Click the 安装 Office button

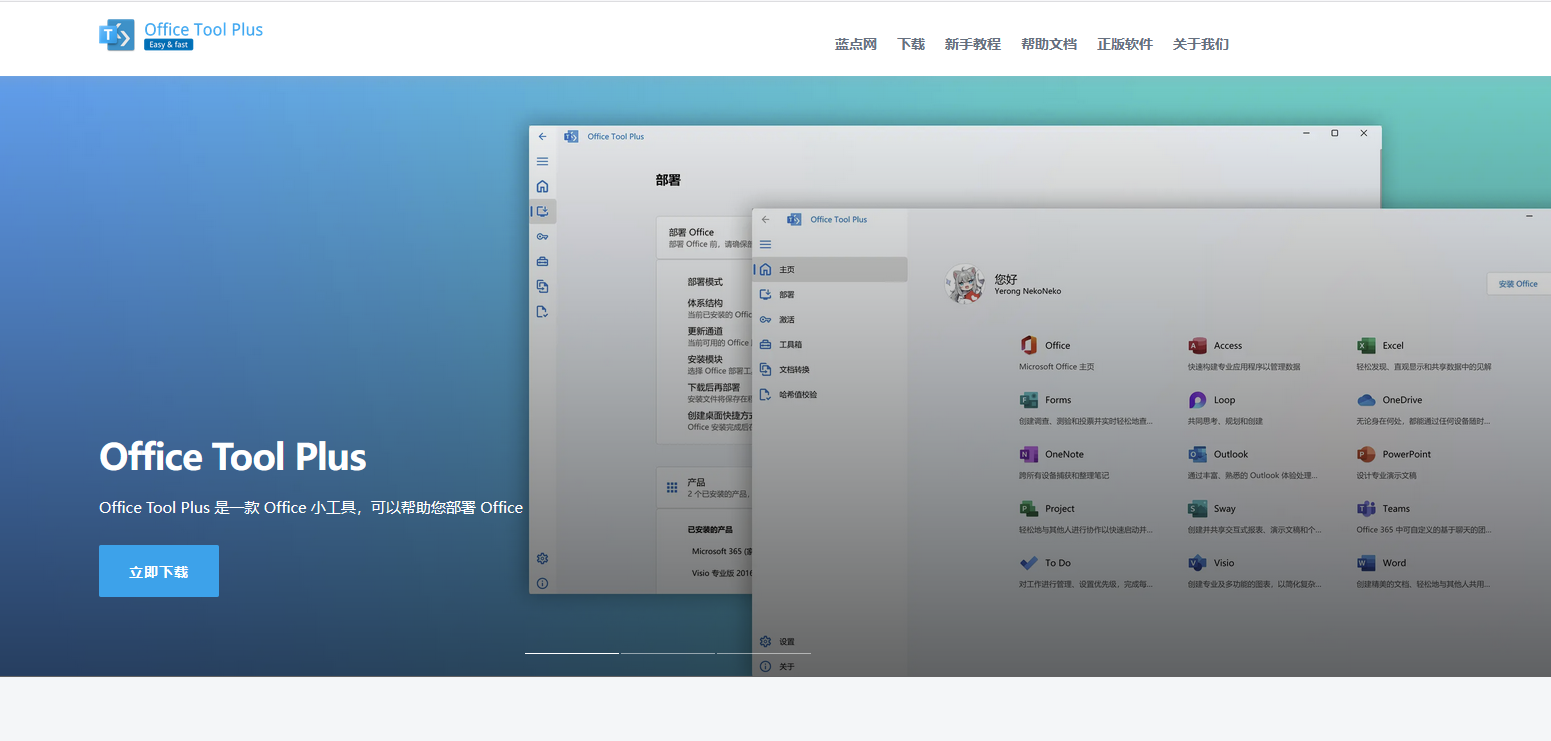[1518, 284]
